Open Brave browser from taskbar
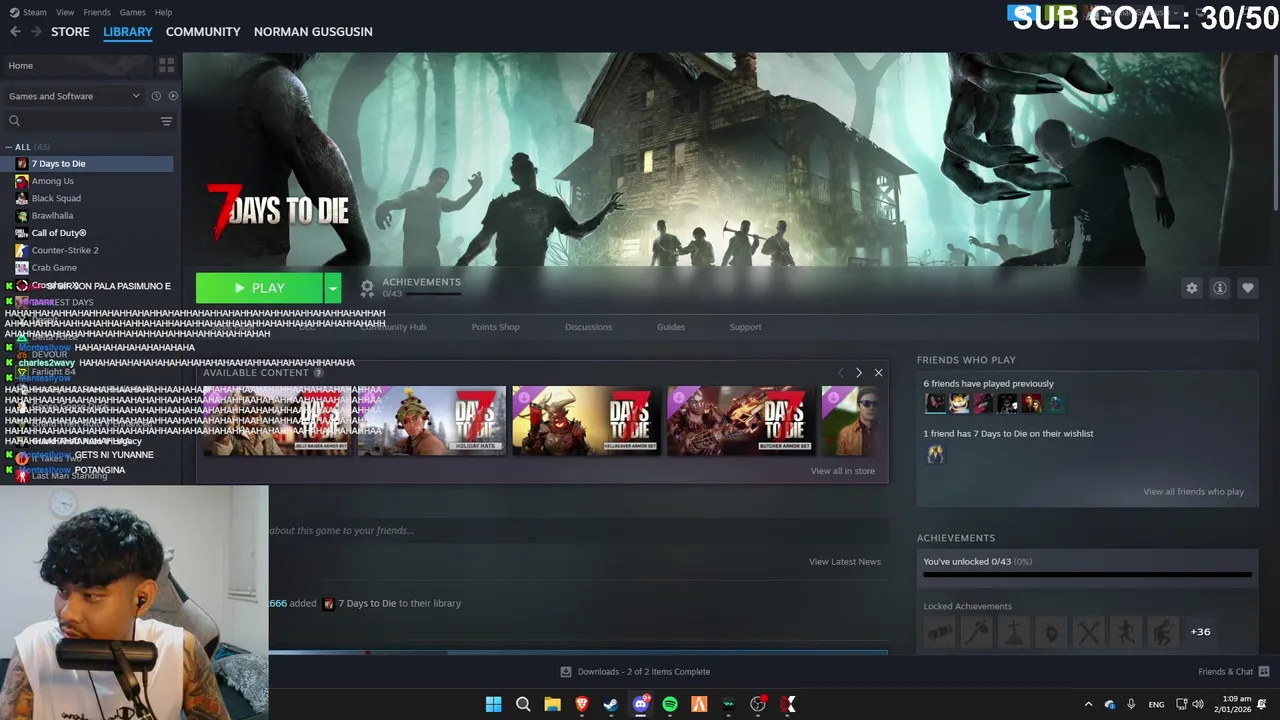1280x720 pixels. [581, 705]
